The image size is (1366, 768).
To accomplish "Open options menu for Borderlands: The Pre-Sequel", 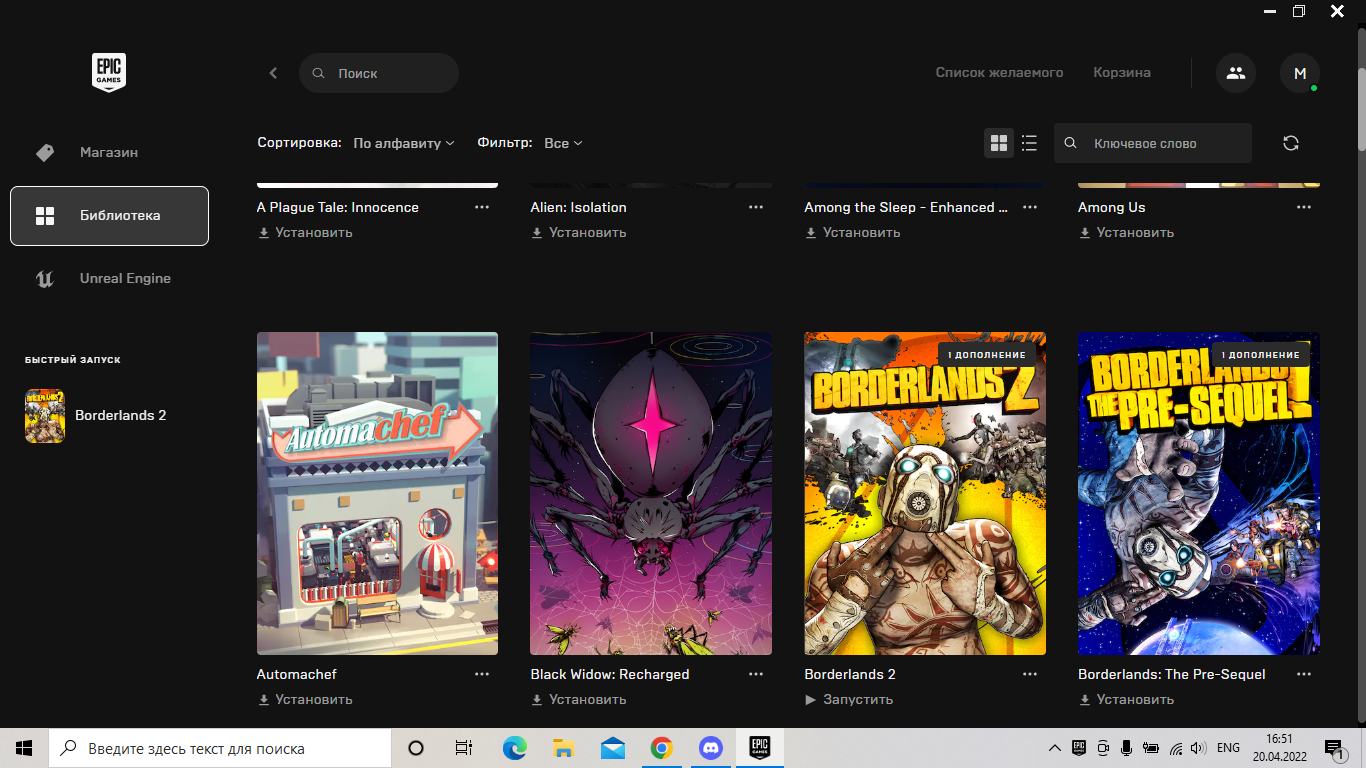I will tap(1304, 674).
